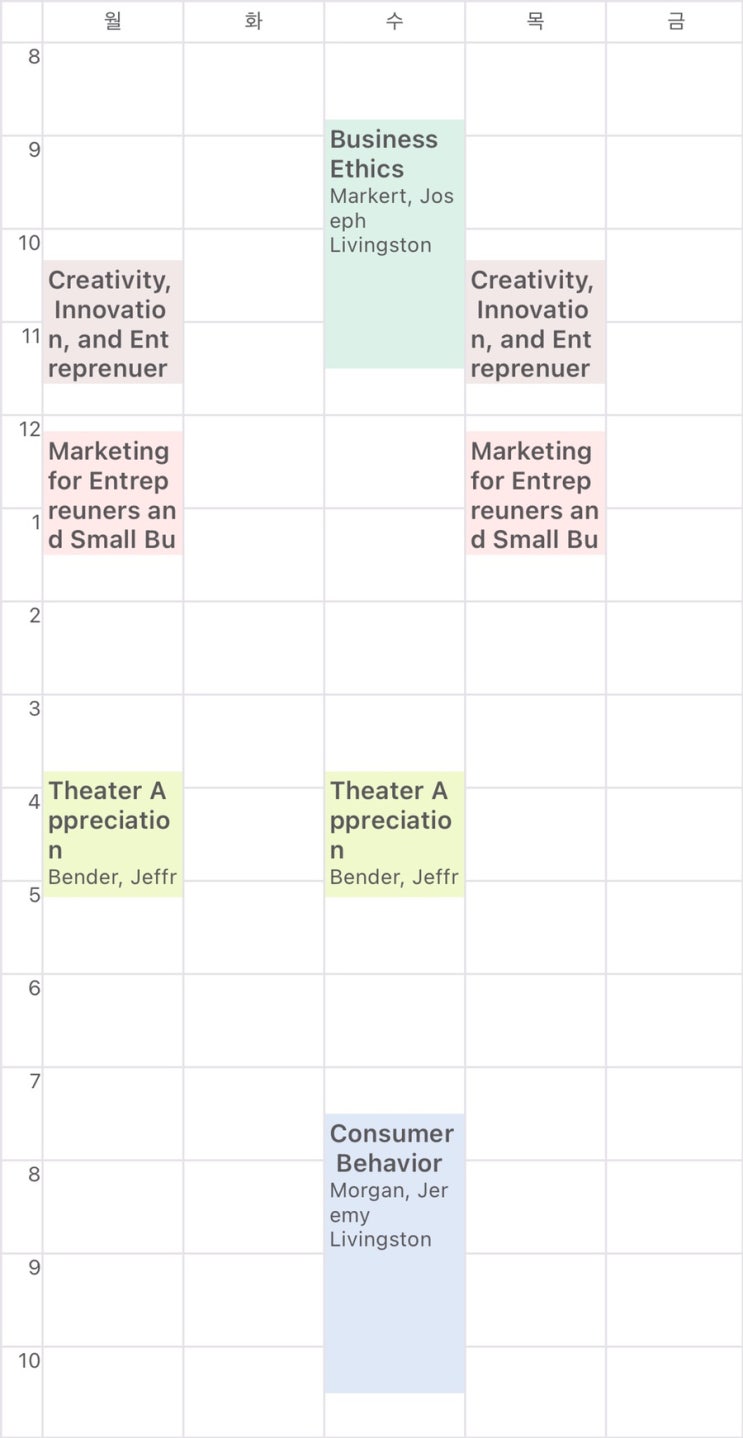Open Thursday's Marketing for Entrepreneurs block

(x=535, y=493)
